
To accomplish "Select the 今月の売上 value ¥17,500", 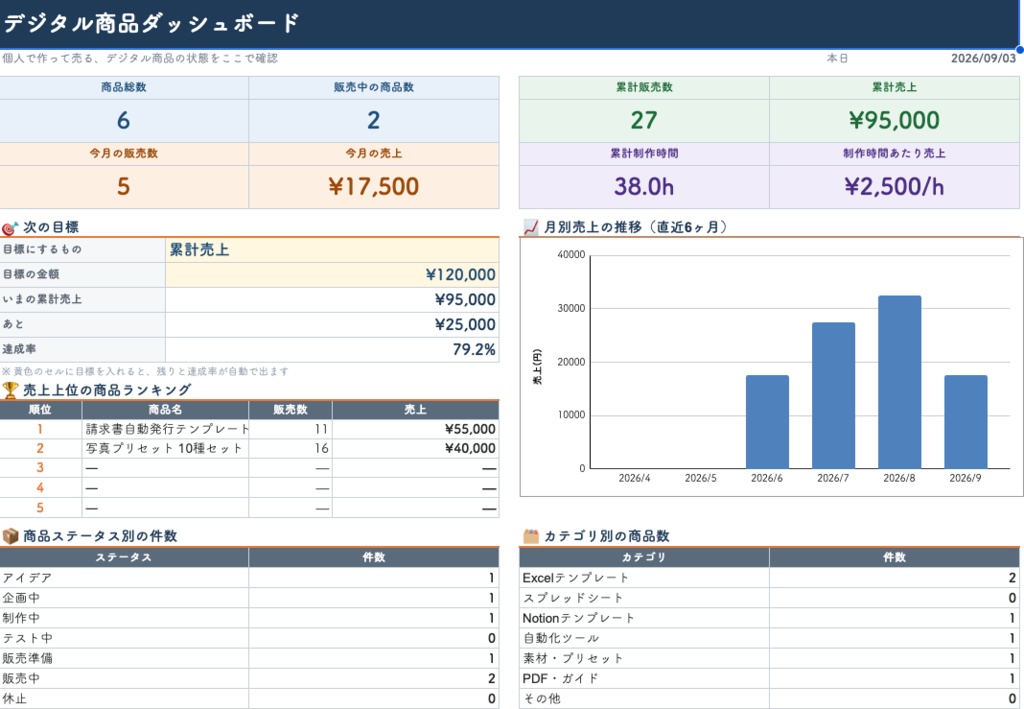I will [374, 187].
